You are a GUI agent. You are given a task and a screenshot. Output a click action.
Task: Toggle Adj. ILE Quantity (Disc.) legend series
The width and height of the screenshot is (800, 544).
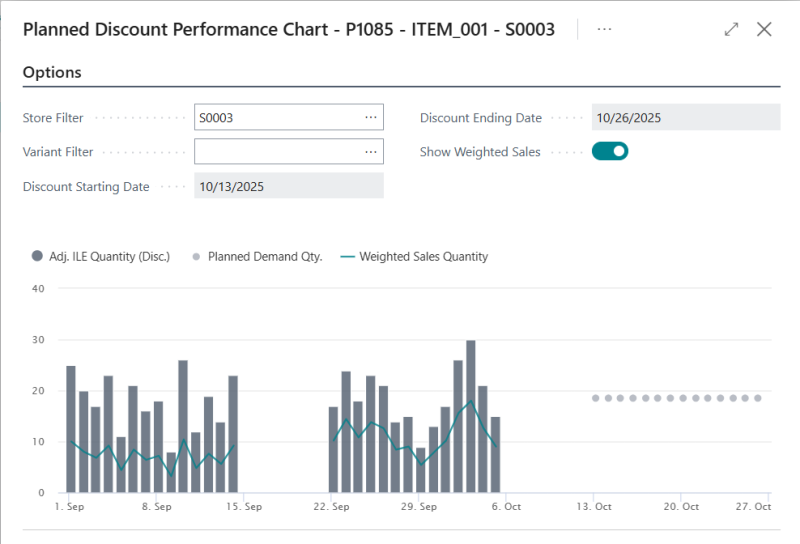point(109,256)
